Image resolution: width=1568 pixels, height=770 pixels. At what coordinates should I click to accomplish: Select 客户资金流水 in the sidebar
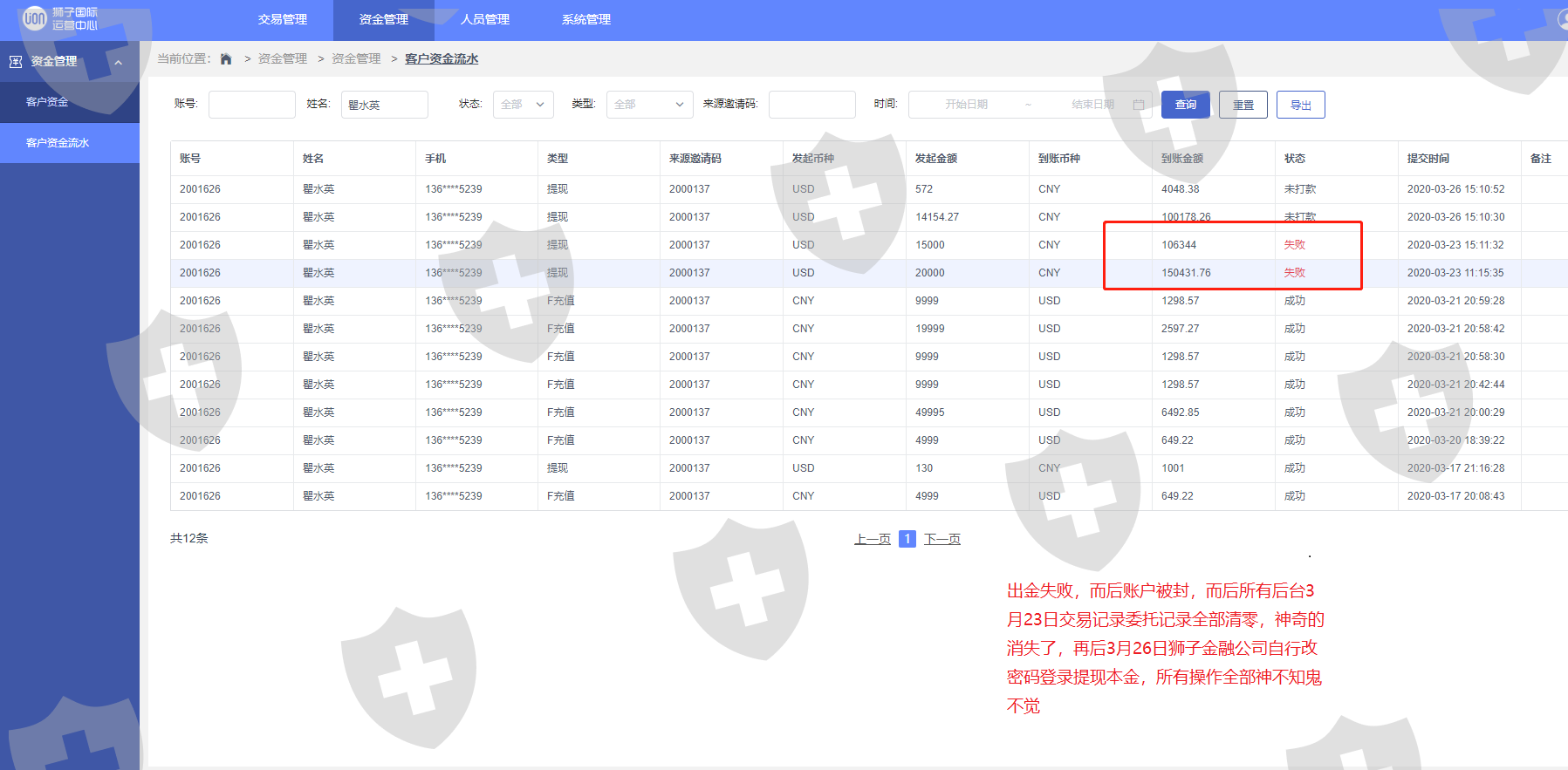point(58,143)
